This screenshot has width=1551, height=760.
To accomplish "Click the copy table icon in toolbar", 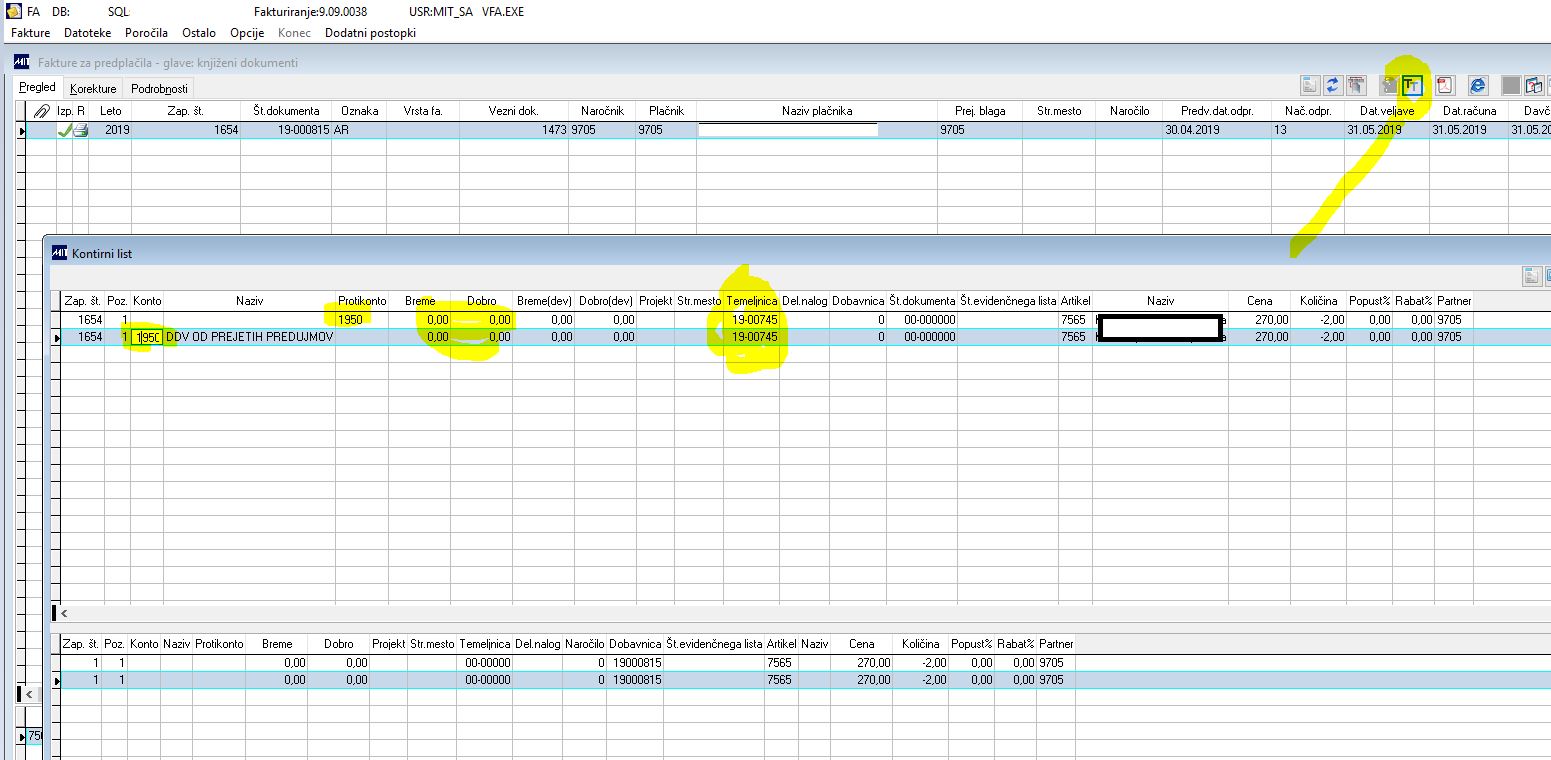I will [x=1356, y=85].
